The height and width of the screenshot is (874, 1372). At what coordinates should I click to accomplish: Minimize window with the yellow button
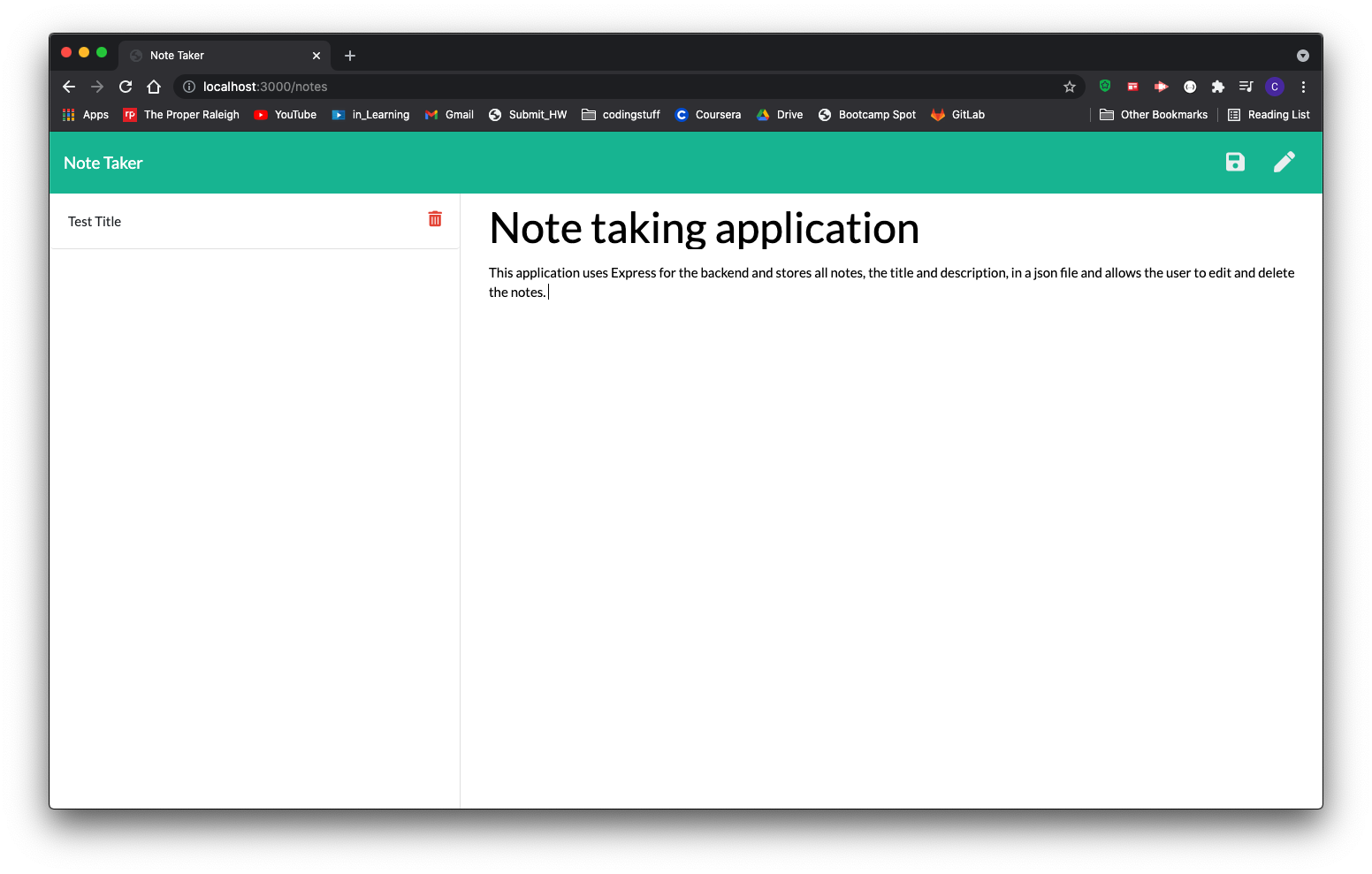point(84,53)
